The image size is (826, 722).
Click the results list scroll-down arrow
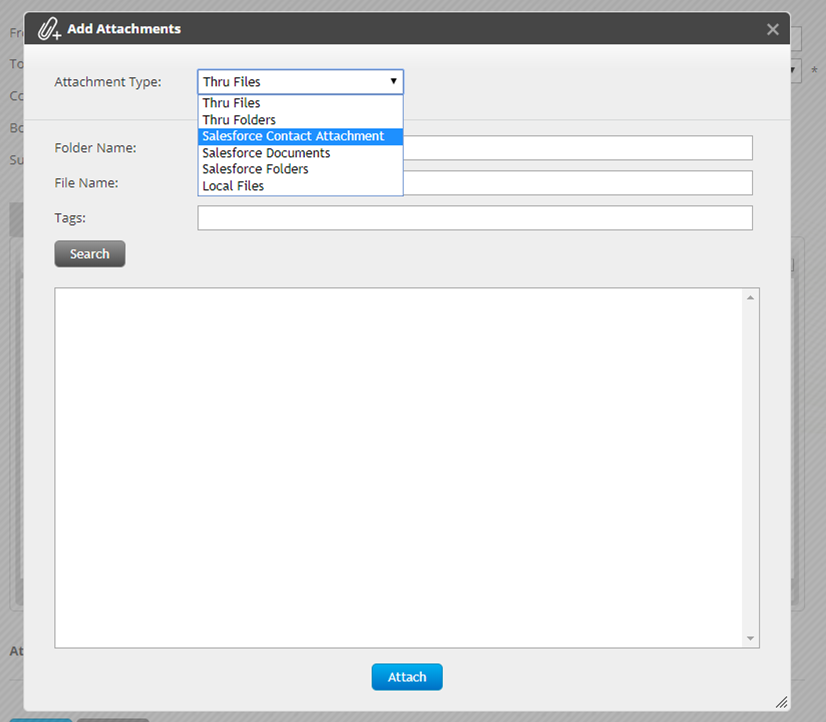(750, 638)
